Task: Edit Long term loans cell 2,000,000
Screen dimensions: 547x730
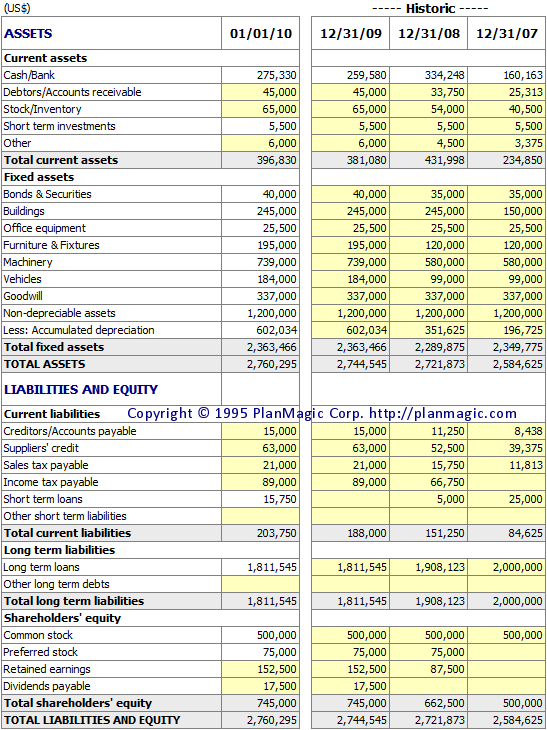Action: (507, 567)
